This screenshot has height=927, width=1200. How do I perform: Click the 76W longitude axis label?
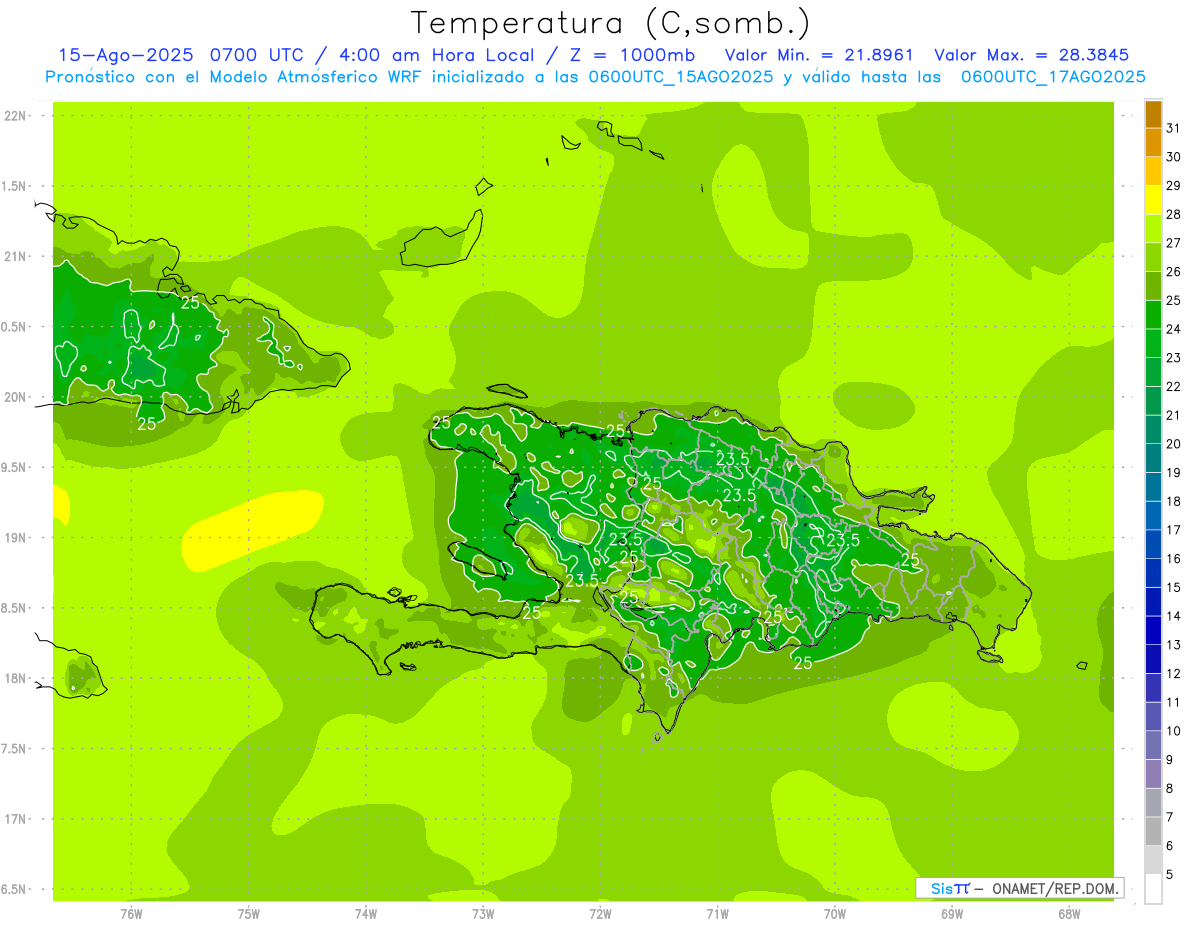pyautogui.click(x=132, y=913)
